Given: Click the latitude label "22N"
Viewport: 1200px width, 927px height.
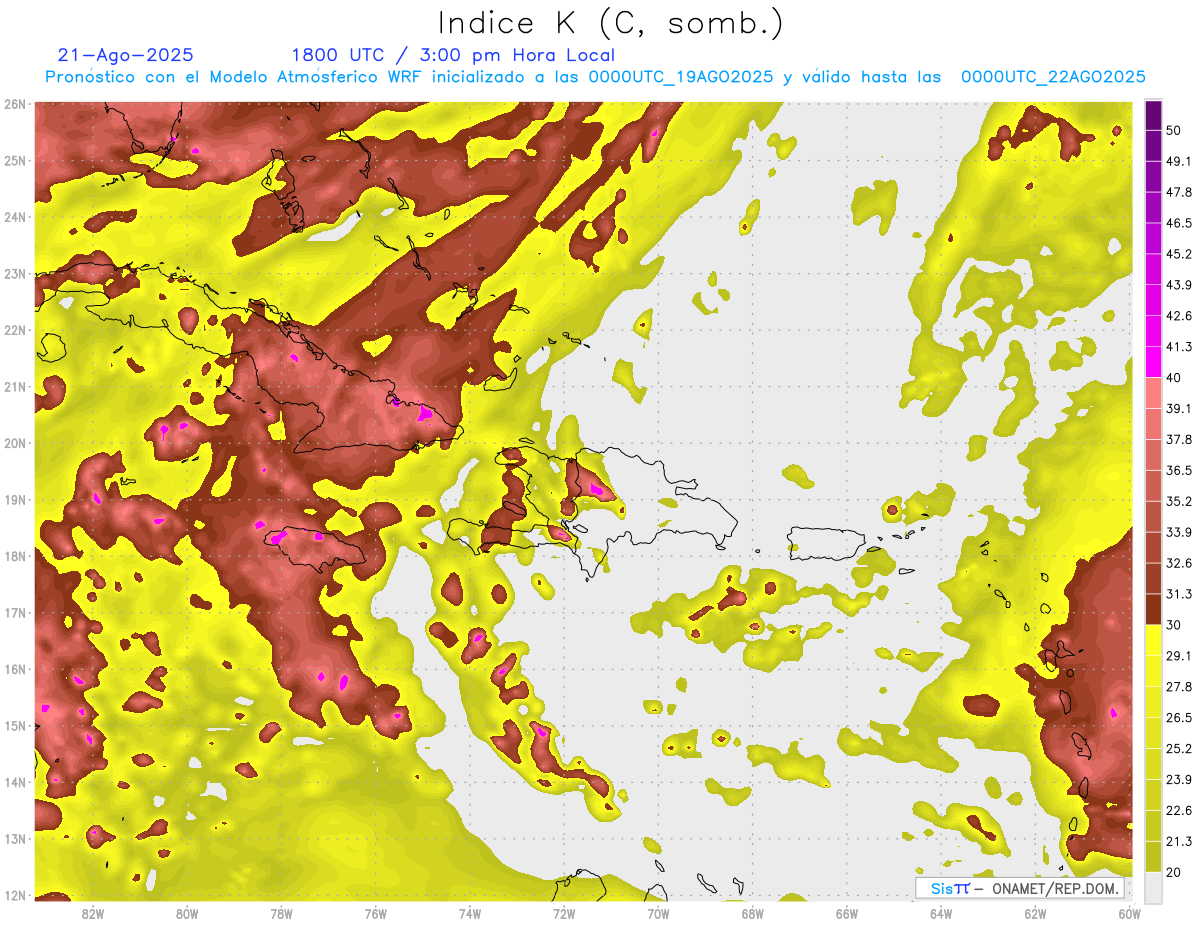Looking at the screenshot, I should [x=15, y=330].
